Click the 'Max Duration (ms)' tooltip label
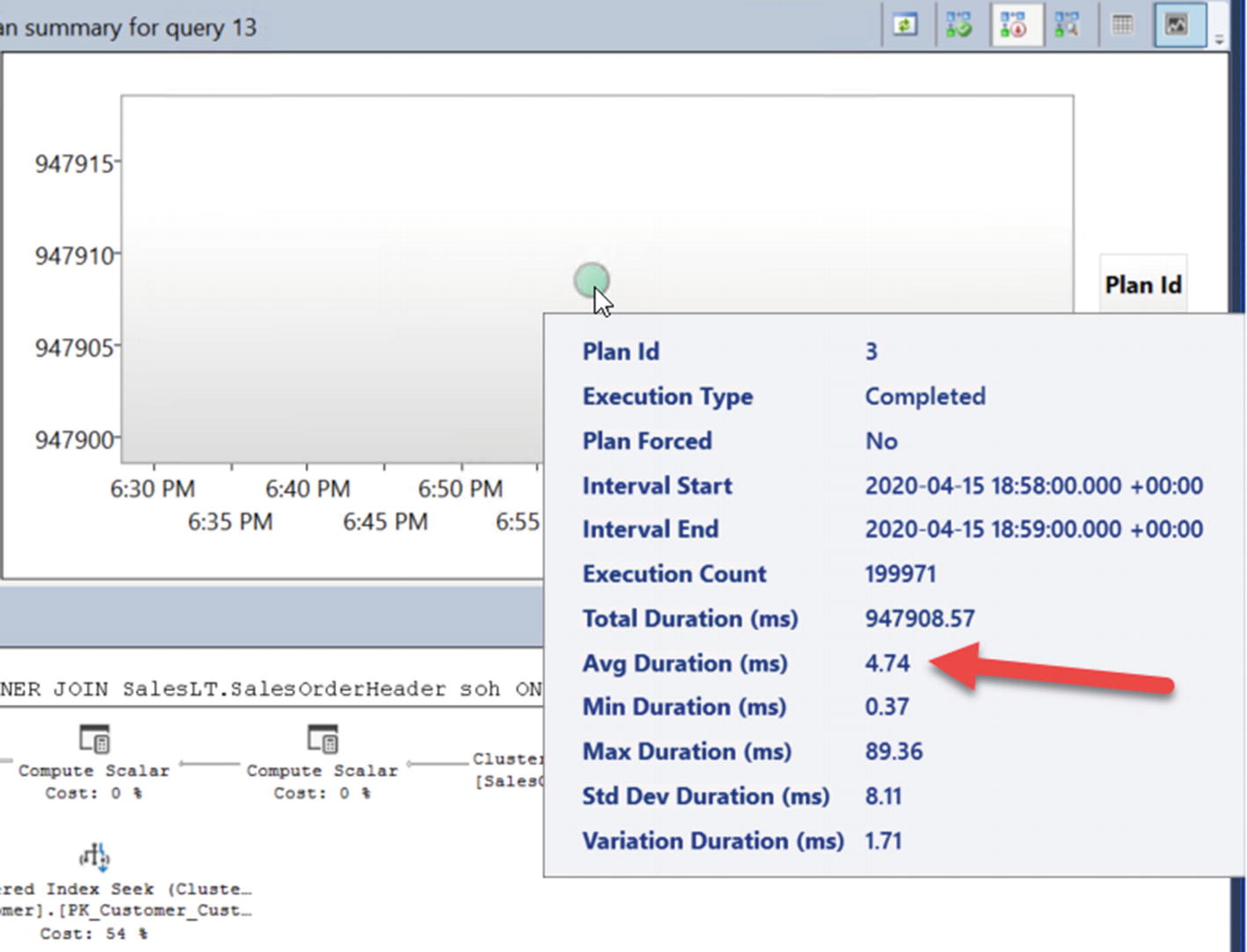1247x952 pixels. [x=687, y=752]
